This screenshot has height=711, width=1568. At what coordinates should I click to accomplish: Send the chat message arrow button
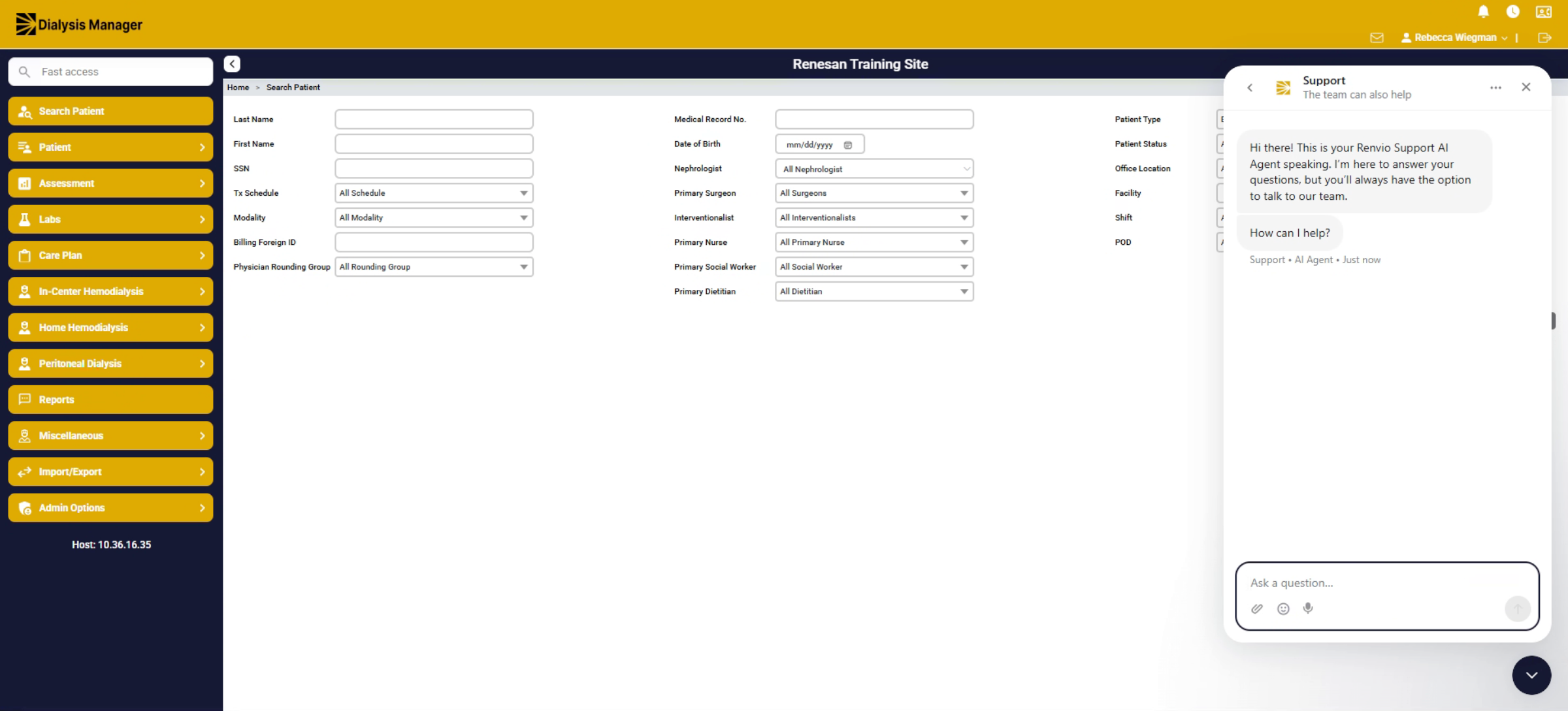[1518, 608]
